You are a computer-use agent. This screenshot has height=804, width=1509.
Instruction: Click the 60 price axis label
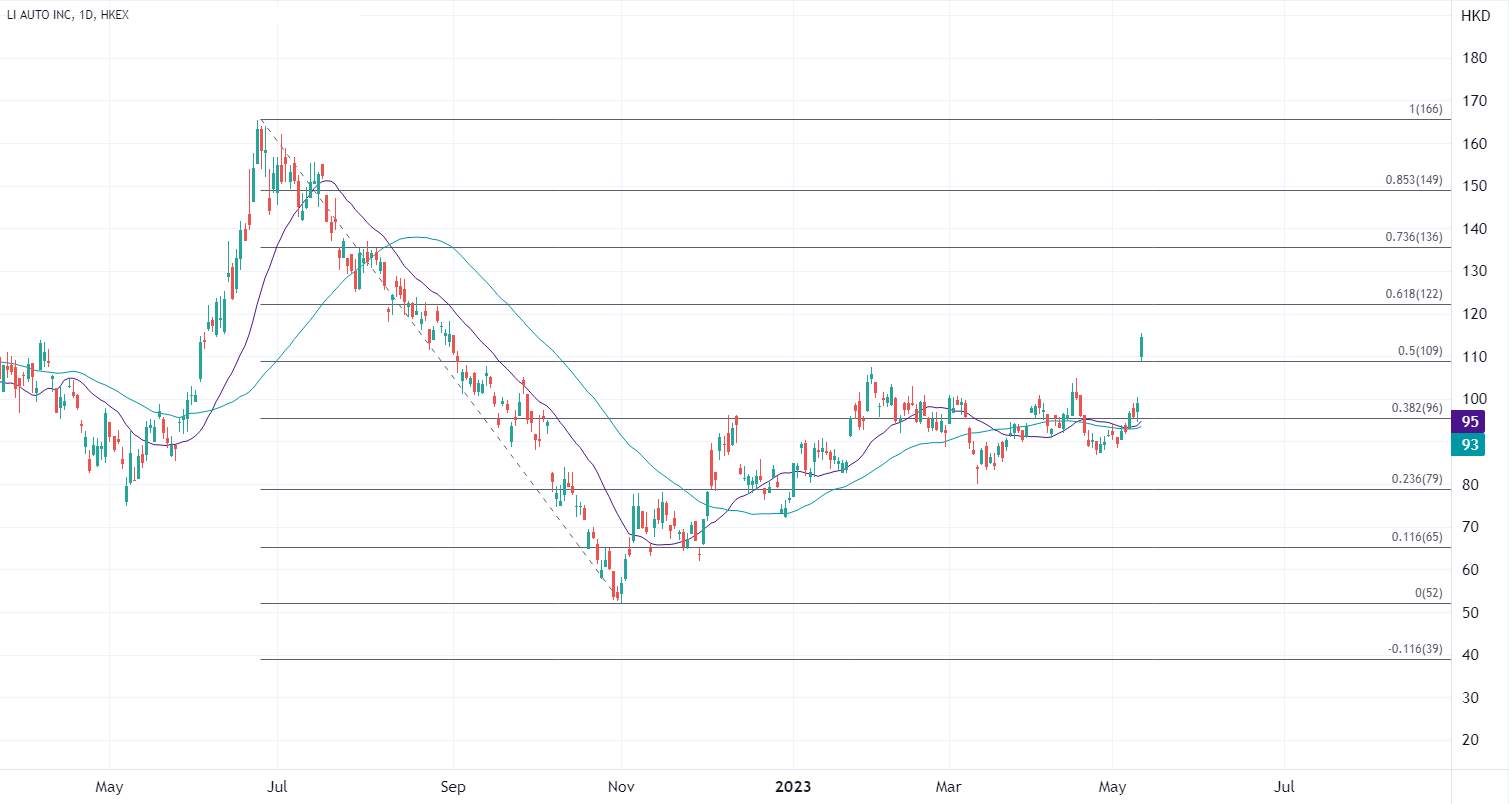pyautogui.click(x=1470, y=570)
